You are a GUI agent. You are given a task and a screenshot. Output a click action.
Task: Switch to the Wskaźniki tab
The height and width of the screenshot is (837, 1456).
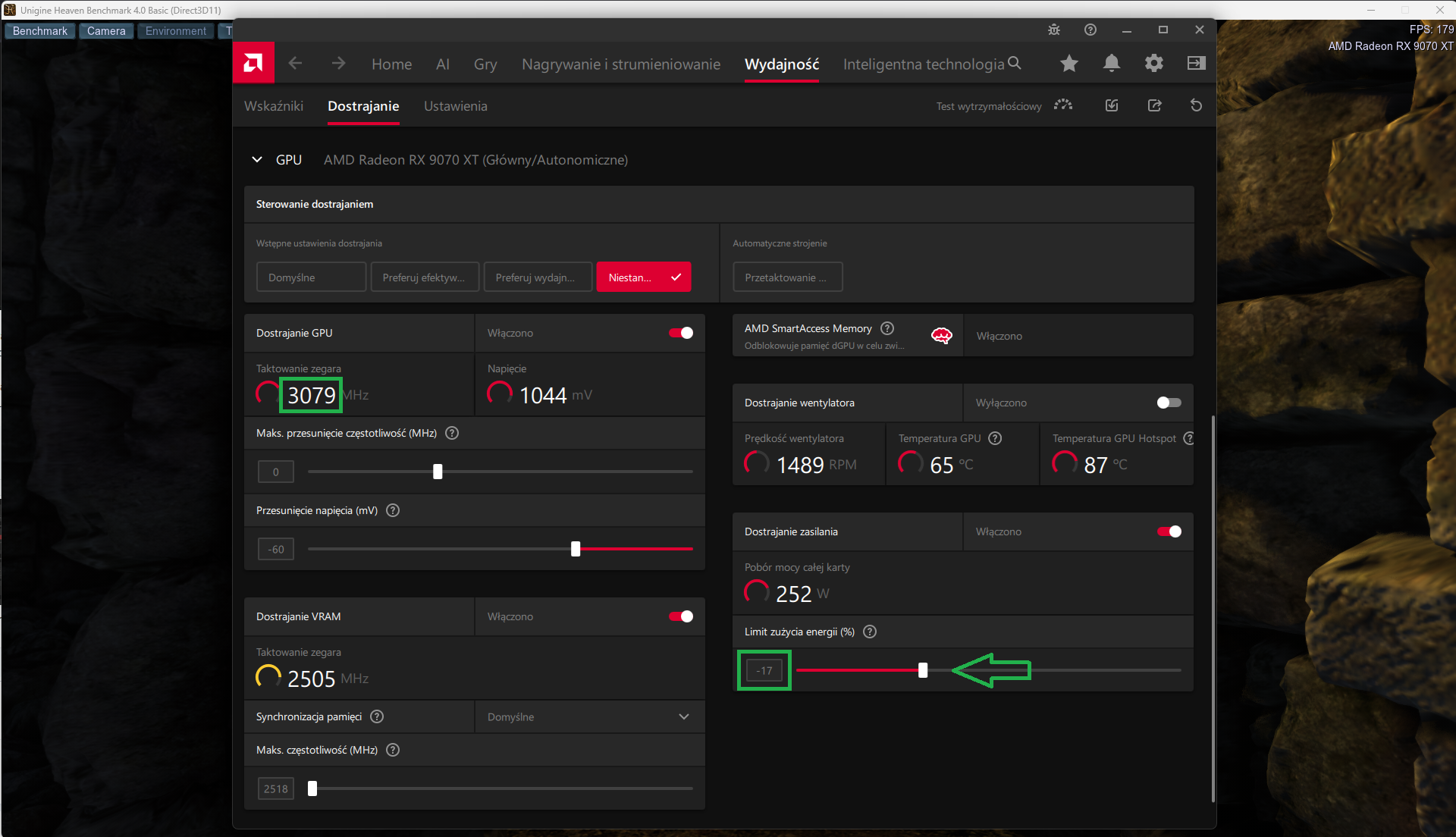tap(274, 106)
